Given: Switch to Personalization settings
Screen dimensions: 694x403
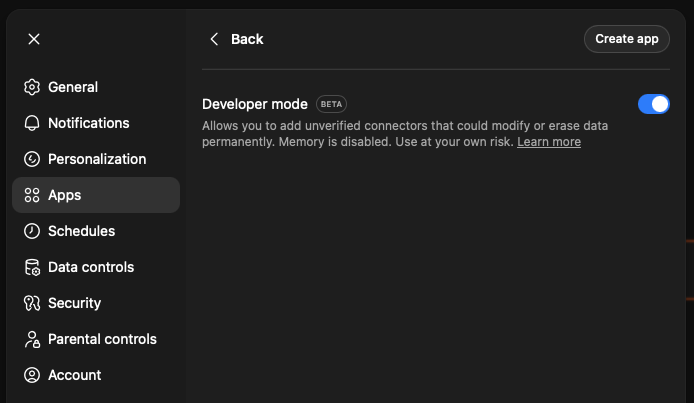Looking at the screenshot, I should tap(96, 159).
